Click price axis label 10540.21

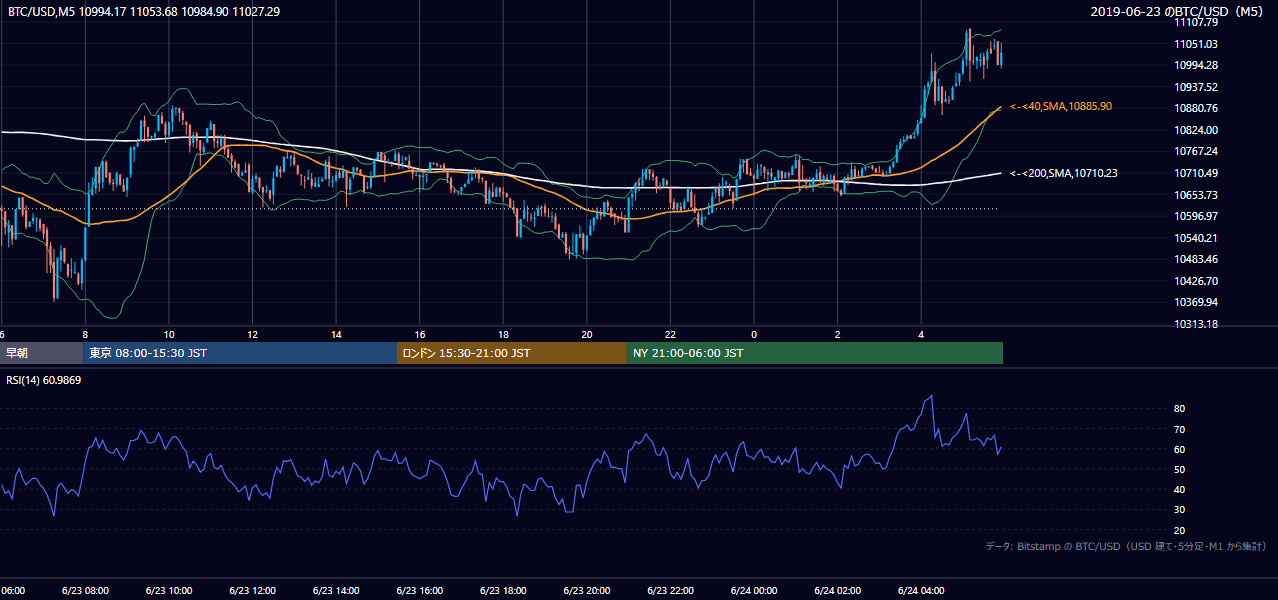point(1196,238)
